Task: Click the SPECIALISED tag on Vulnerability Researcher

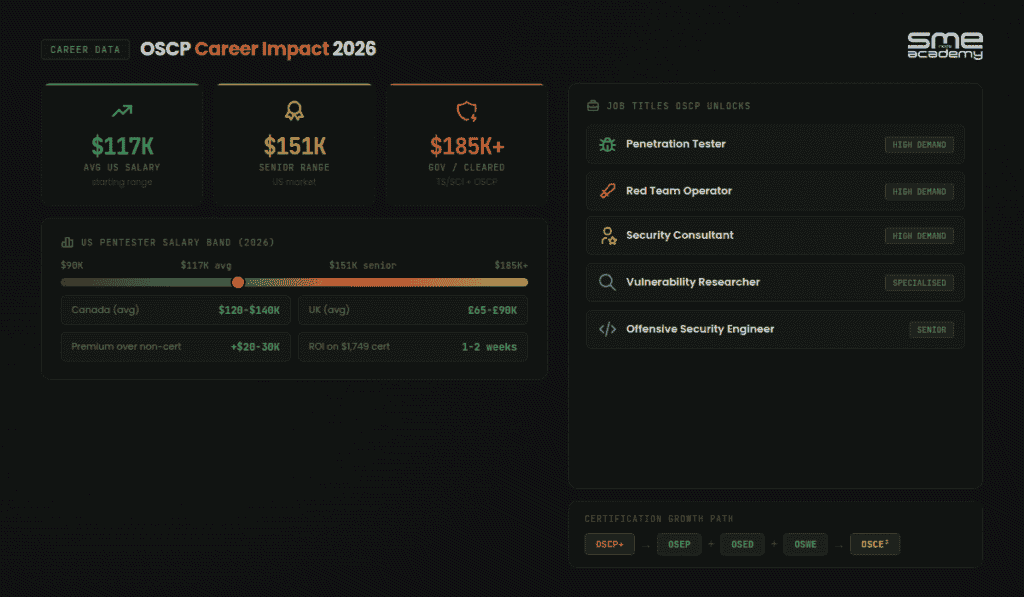Action: pyautogui.click(x=919, y=283)
